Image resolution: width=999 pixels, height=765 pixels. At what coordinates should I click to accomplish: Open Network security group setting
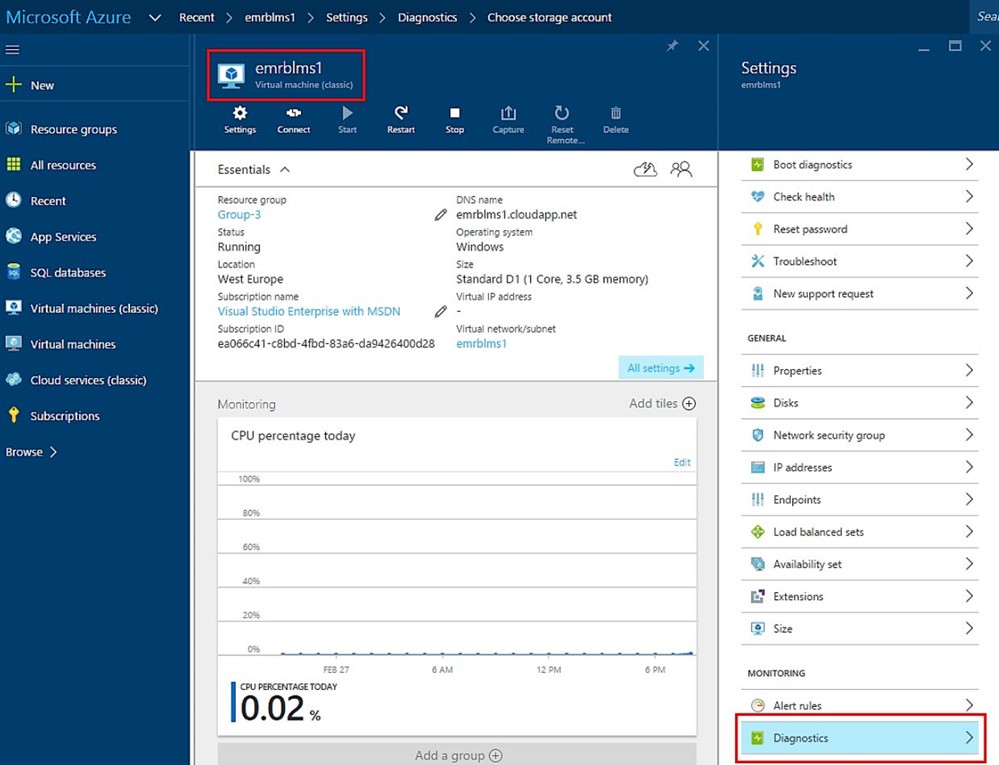(859, 435)
